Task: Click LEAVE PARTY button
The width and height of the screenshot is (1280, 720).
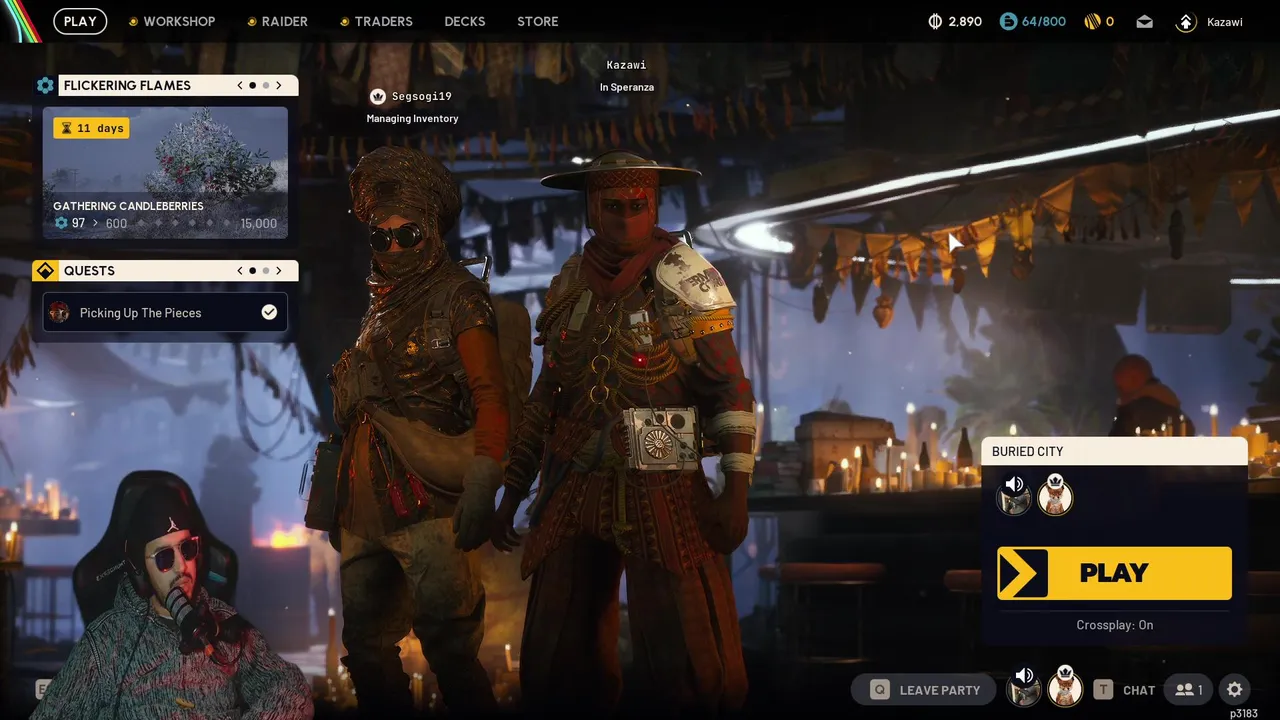Action: coord(924,690)
